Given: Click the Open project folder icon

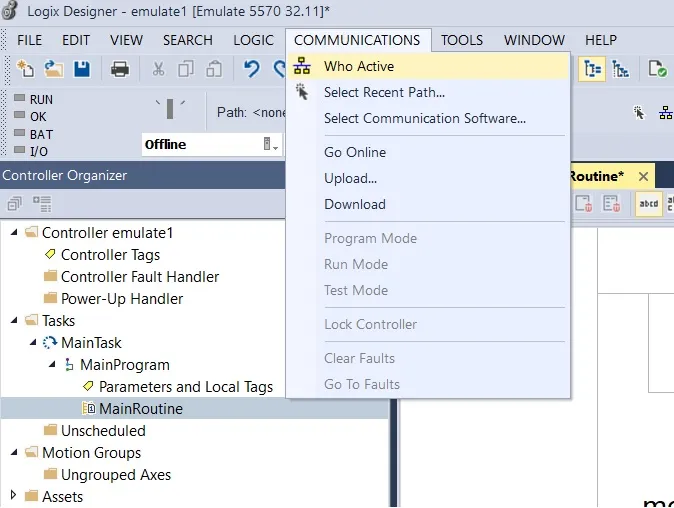Looking at the screenshot, I should 54,69.
